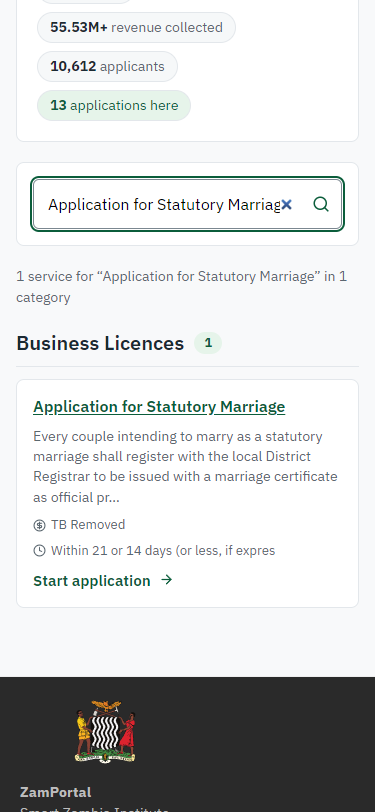Click the Within 21 or 14 days label

[163, 550]
